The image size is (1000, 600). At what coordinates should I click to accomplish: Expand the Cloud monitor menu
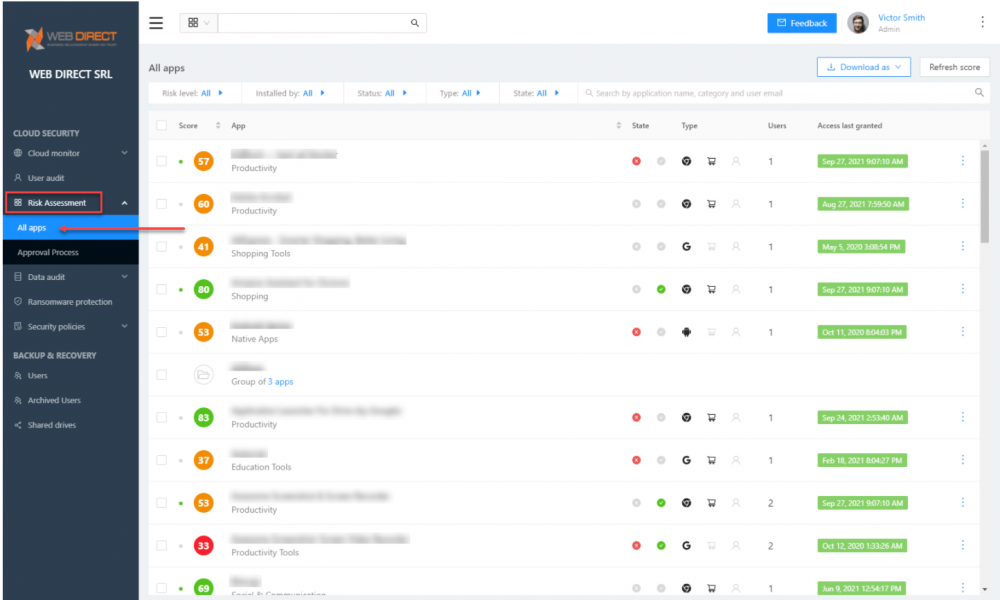71,153
